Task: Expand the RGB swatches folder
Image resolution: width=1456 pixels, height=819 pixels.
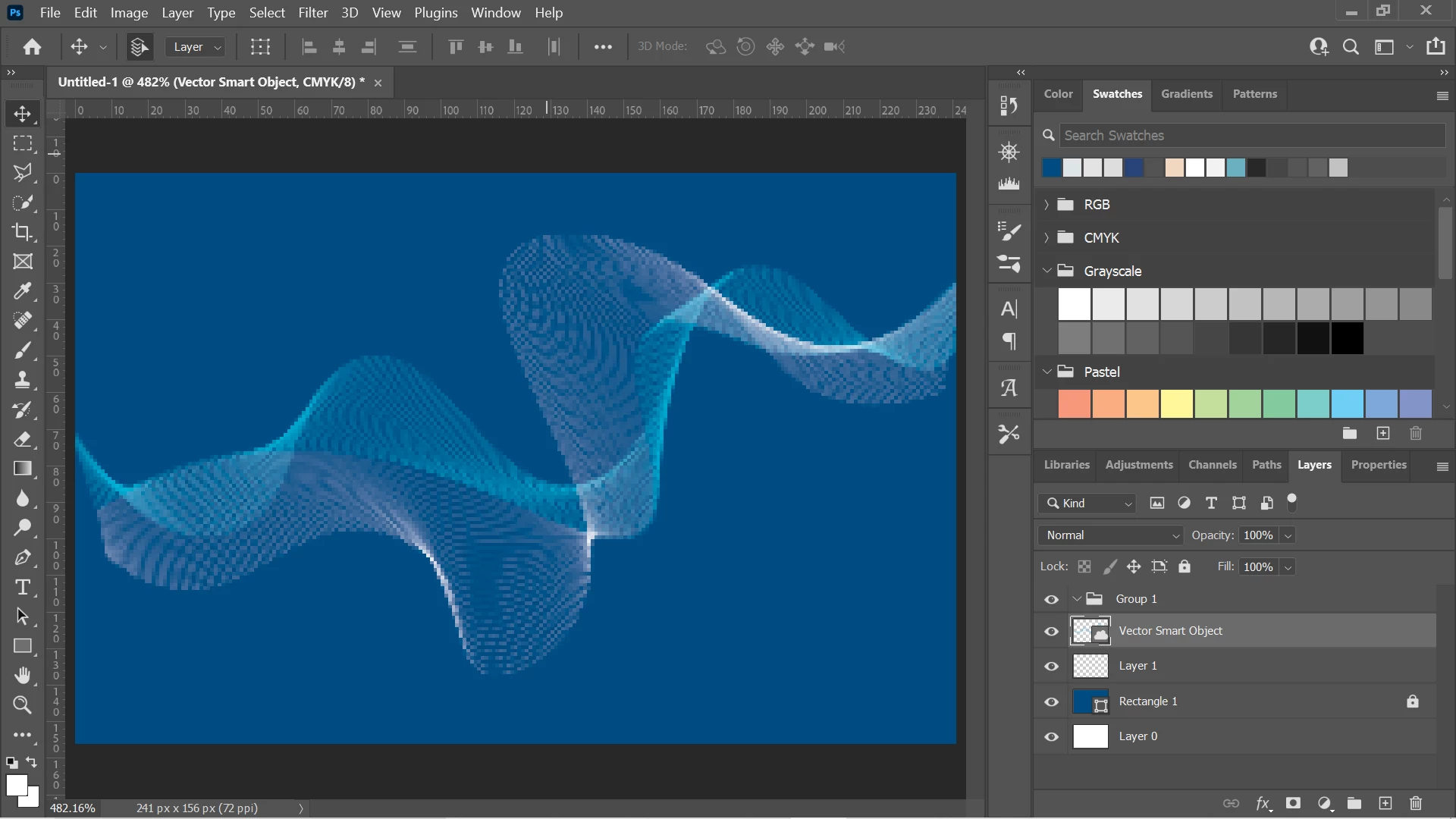Action: tap(1046, 205)
